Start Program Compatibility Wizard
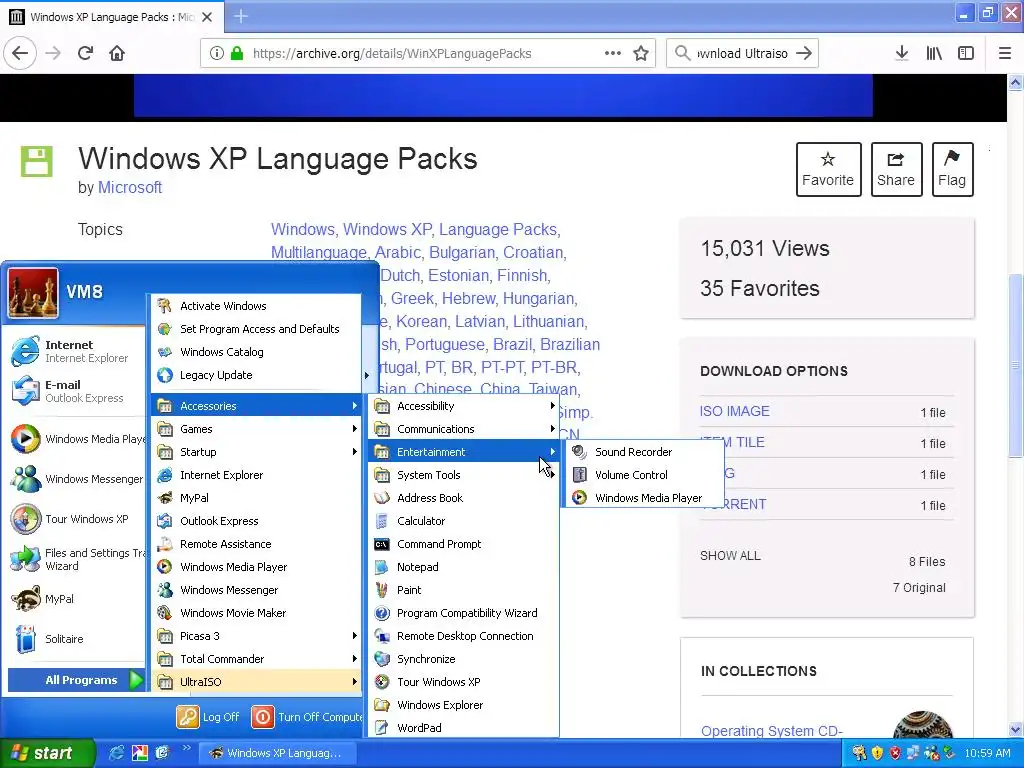Image resolution: width=1024 pixels, height=768 pixels. point(464,613)
